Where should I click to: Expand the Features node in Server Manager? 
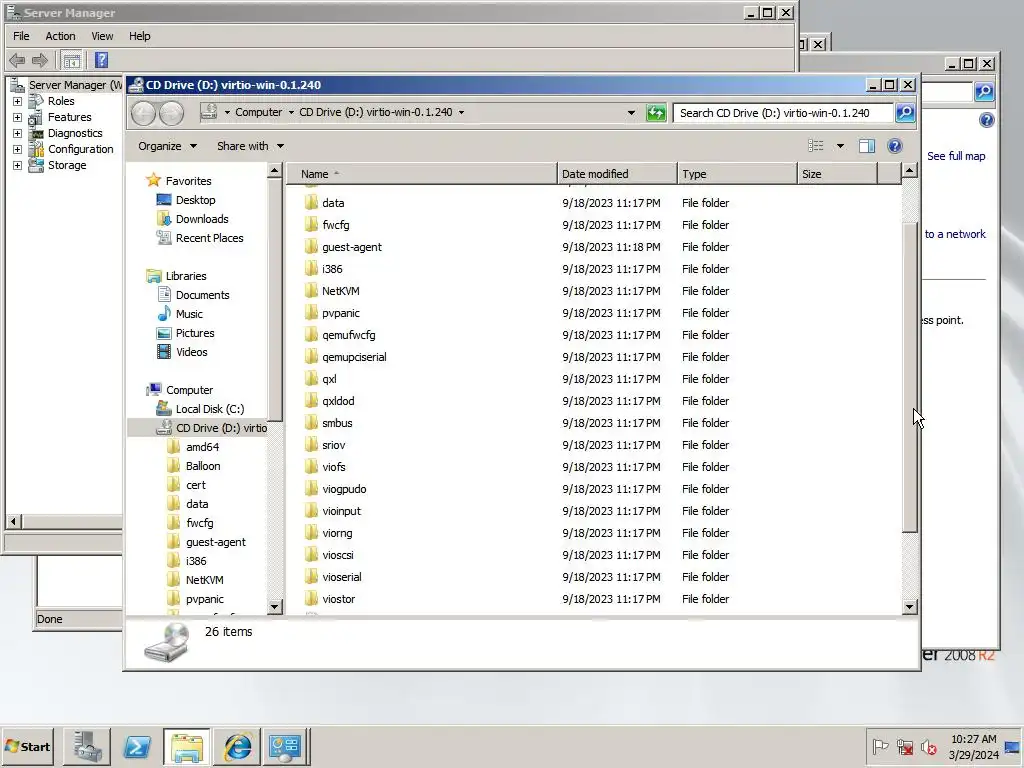[18, 118]
